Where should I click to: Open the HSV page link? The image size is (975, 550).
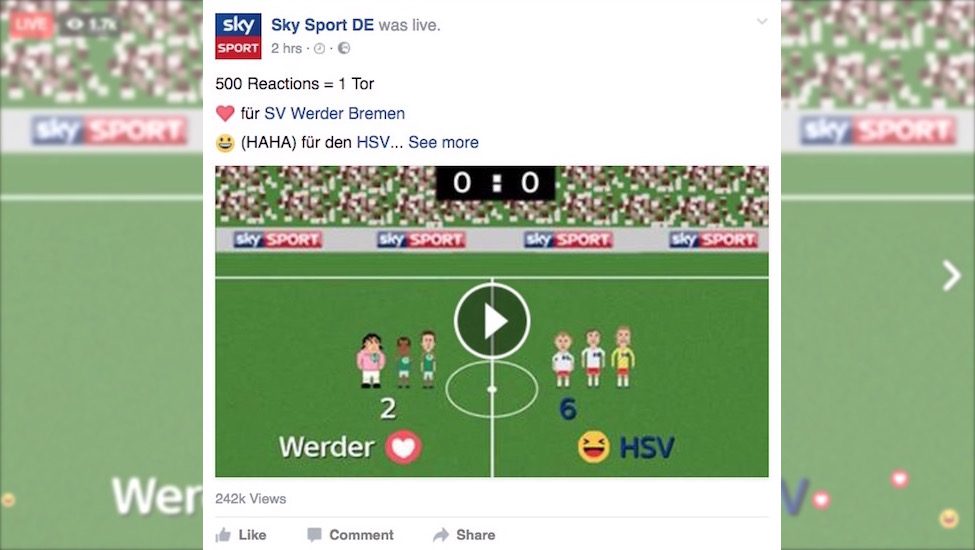[x=373, y=142]
